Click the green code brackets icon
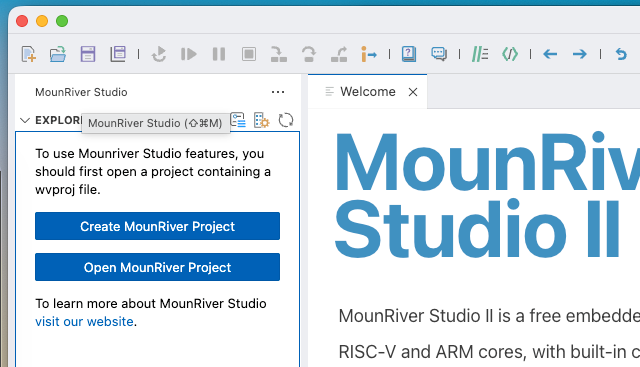Image resolution: width=640 pixels, height=367 pixels. click(x=510, y=54)
